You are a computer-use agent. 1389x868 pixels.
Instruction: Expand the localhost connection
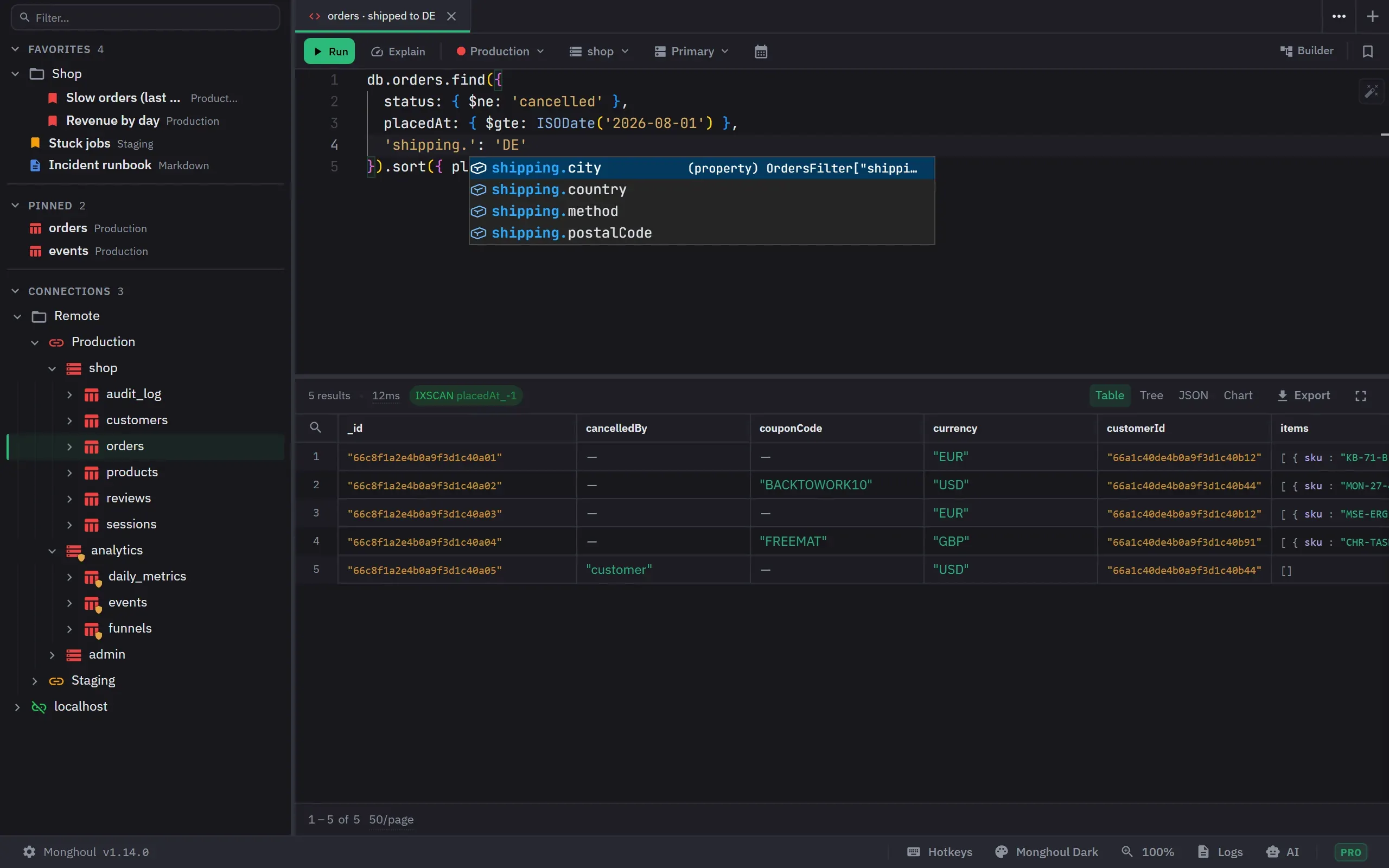pyautogui.click(x=17, y=707)
